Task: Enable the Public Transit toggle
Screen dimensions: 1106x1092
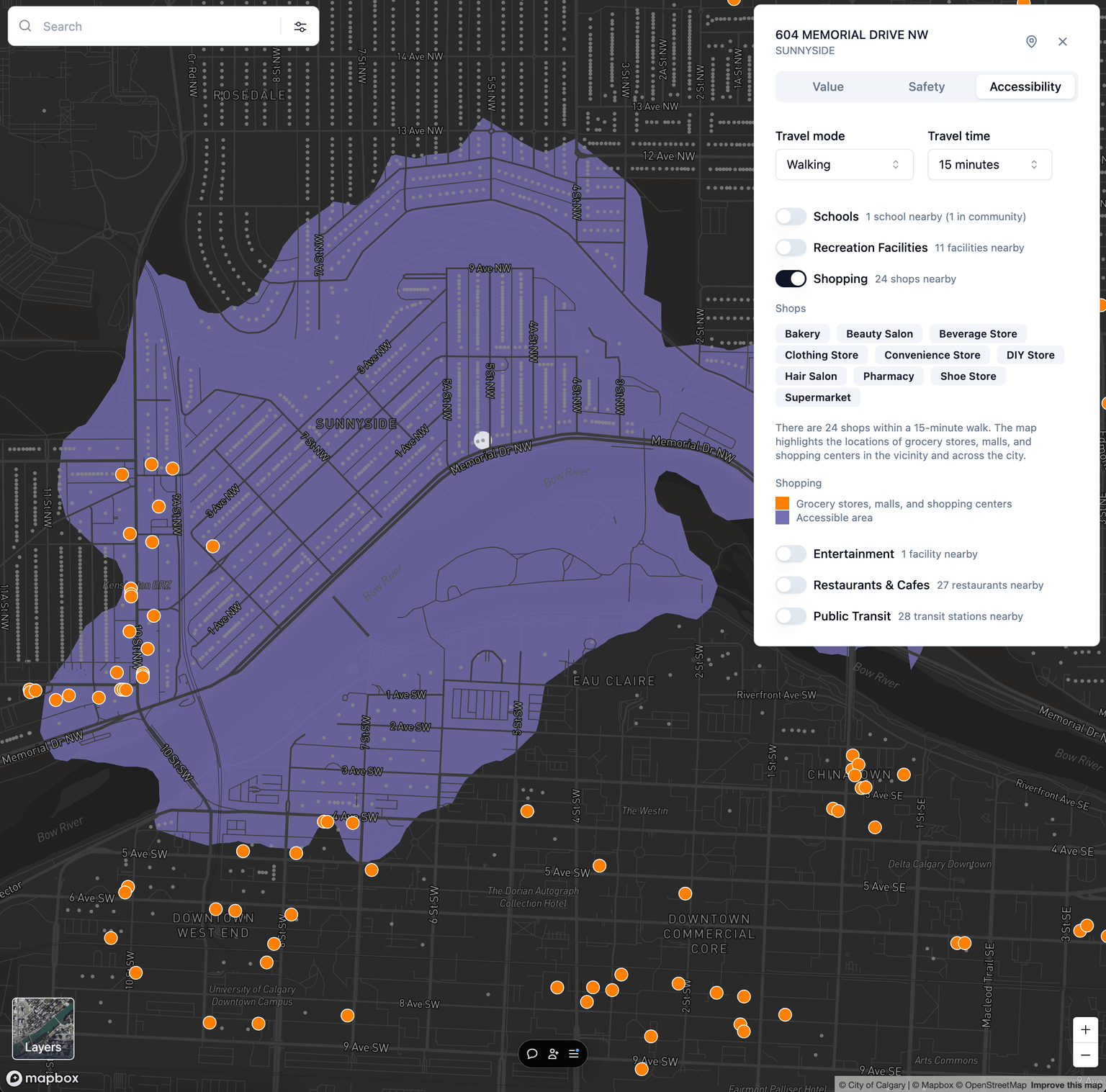Action: pos(791,616)
